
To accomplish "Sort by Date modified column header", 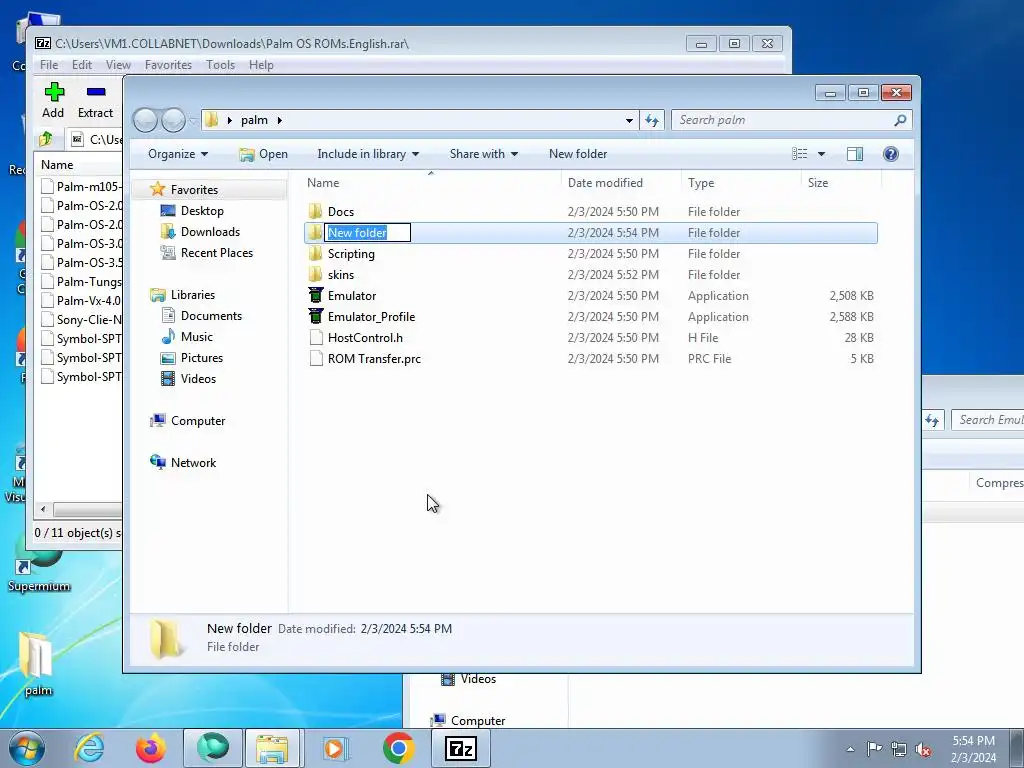I will (620, 183).
